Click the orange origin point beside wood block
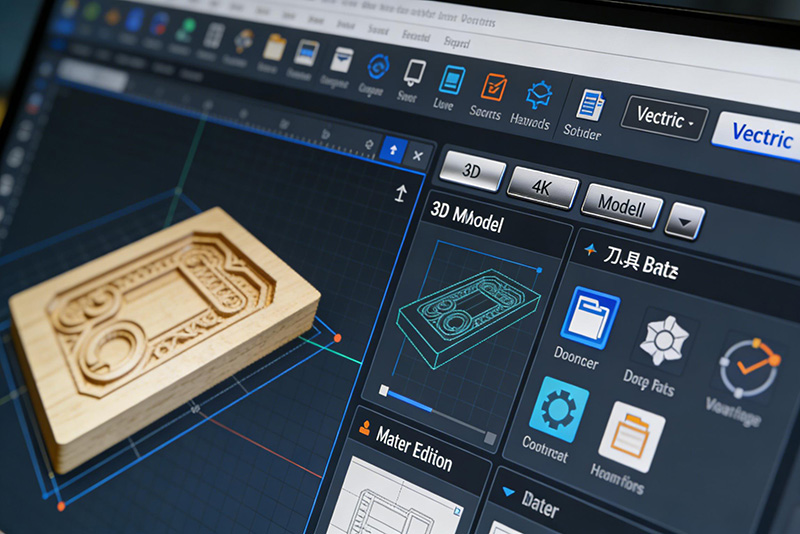 coord(337,338)
